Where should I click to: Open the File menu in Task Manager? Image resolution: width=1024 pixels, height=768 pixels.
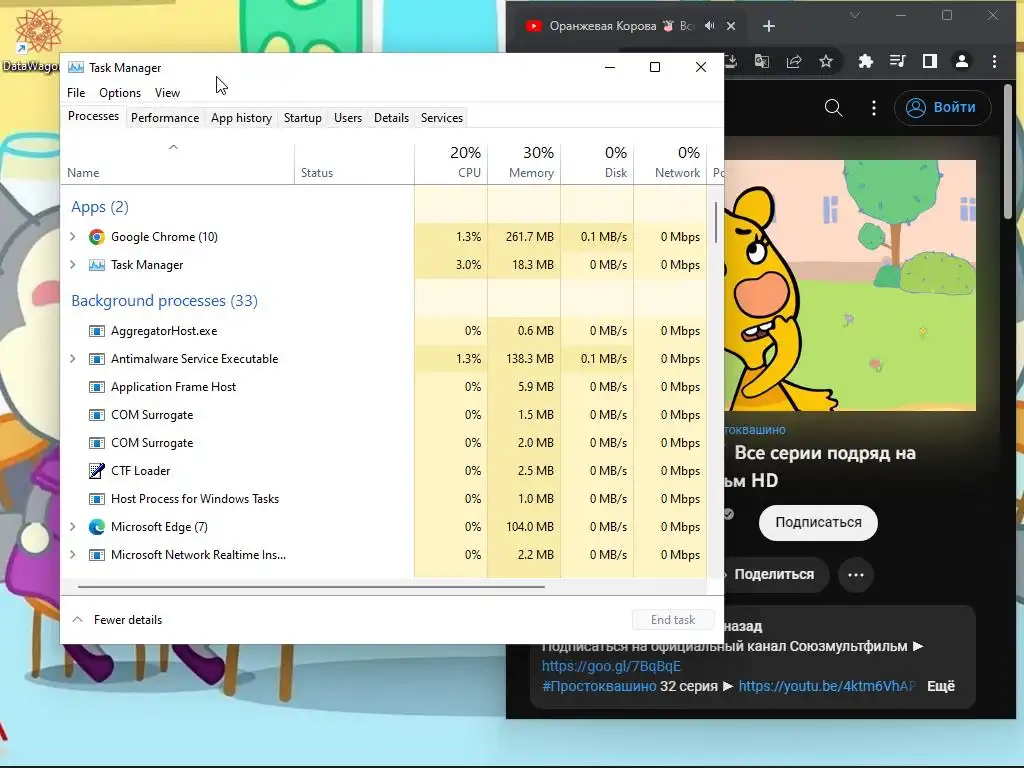pyautogui.click(x=76, y=93)
